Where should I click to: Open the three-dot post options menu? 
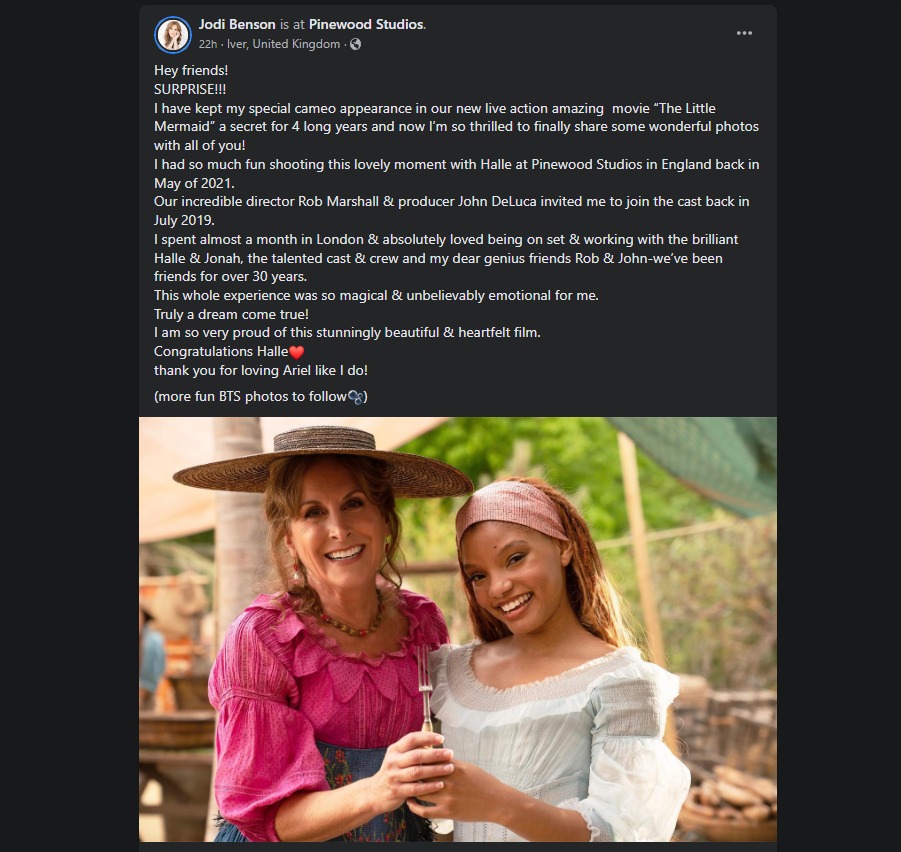[x=744, y=33]
